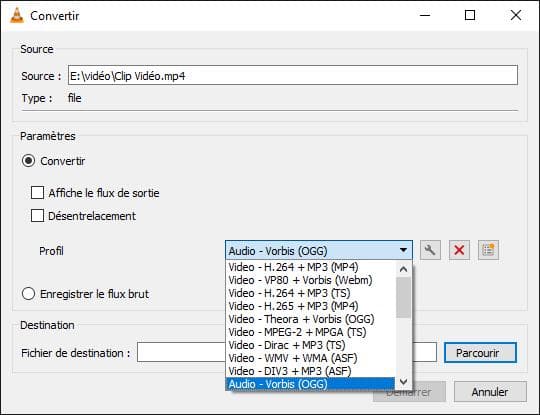Select Enregistrer le flux brut radio button
Image resolution: width=540 pixels, height=415 pixels.
28,294
